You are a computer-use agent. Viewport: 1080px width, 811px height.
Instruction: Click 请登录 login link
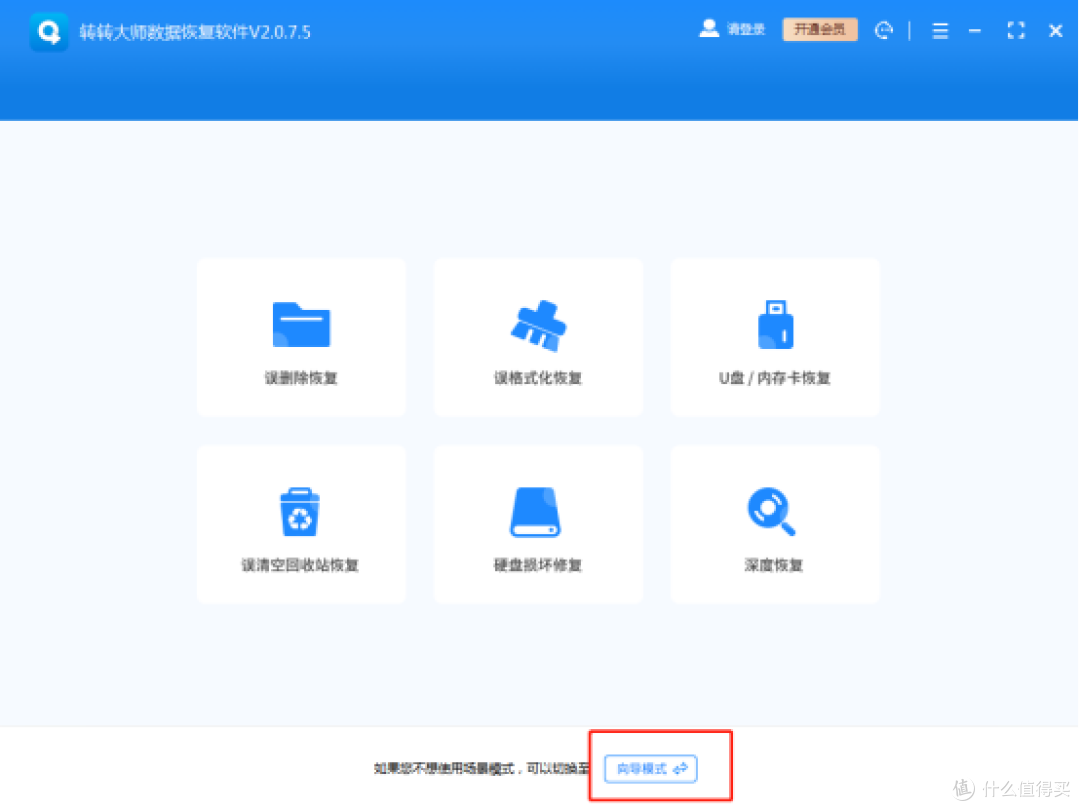(x=746, y=30)
